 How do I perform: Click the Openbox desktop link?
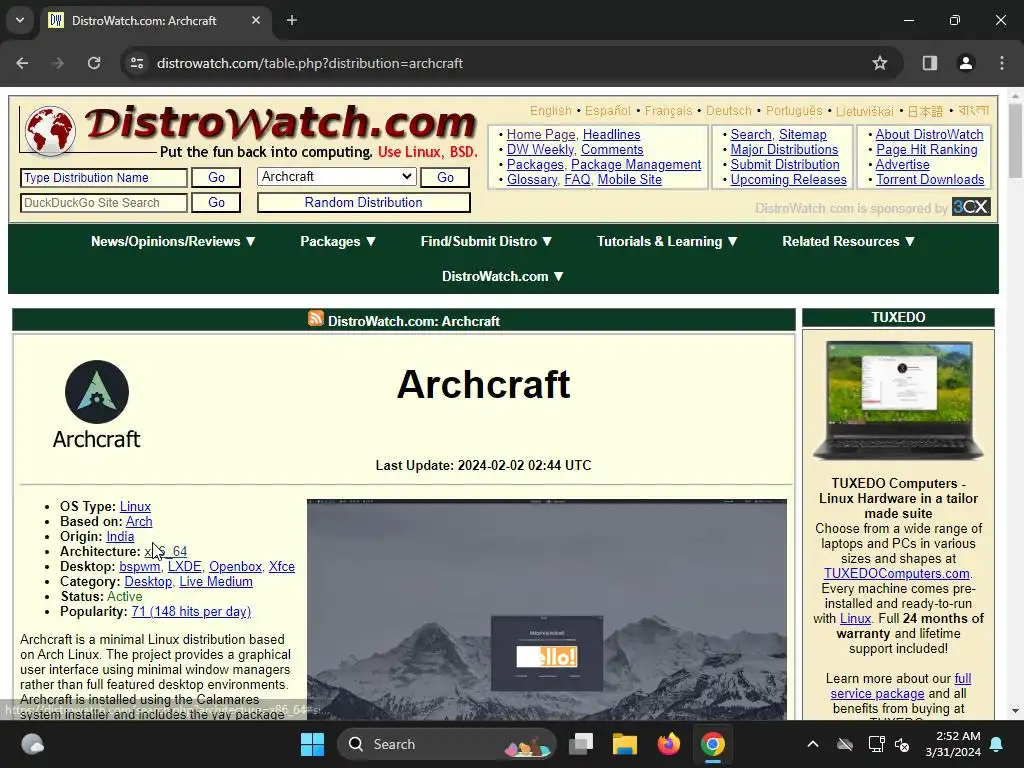coord(235,567)
